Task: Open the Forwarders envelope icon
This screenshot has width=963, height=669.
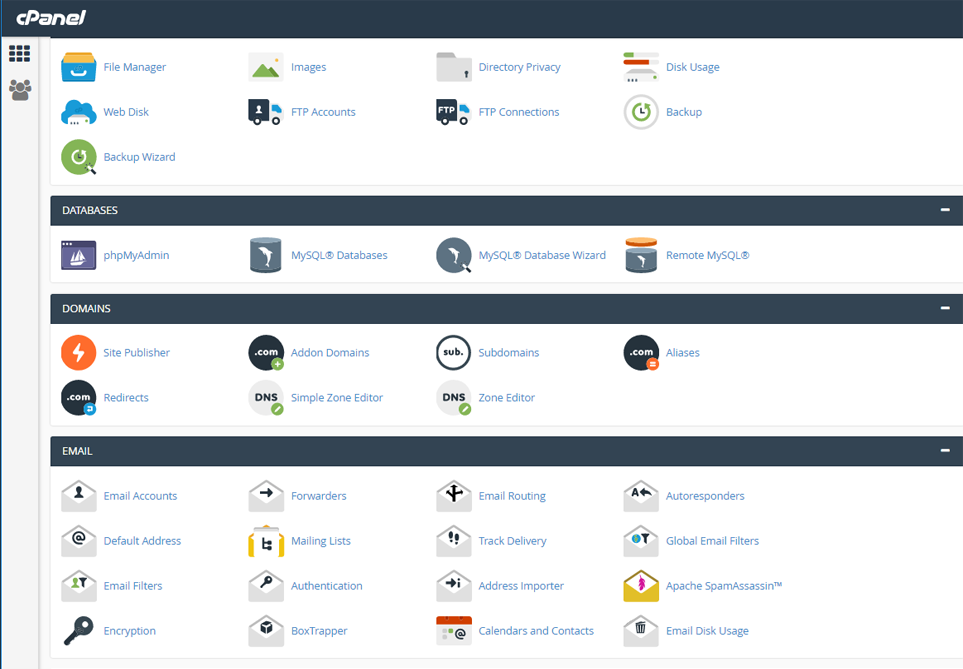Action: tap(266, 496)
